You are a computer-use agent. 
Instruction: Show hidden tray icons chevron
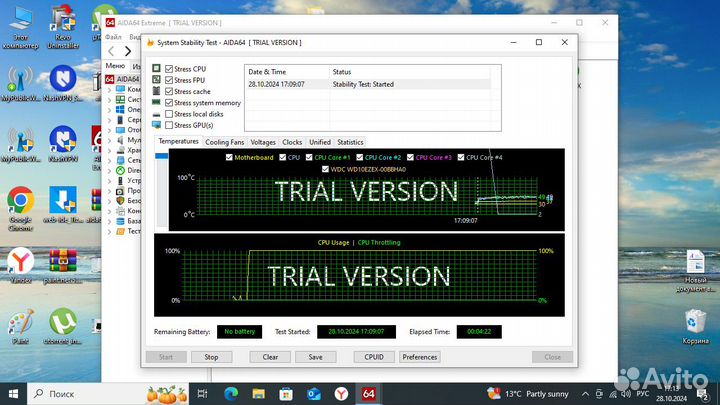coord(585,394)
